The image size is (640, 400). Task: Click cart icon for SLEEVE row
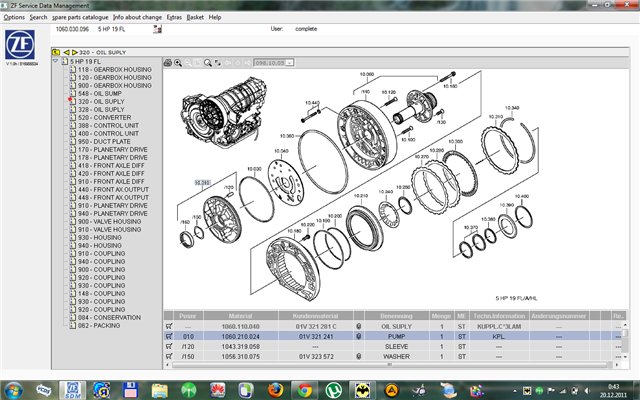tap(171, 347)
